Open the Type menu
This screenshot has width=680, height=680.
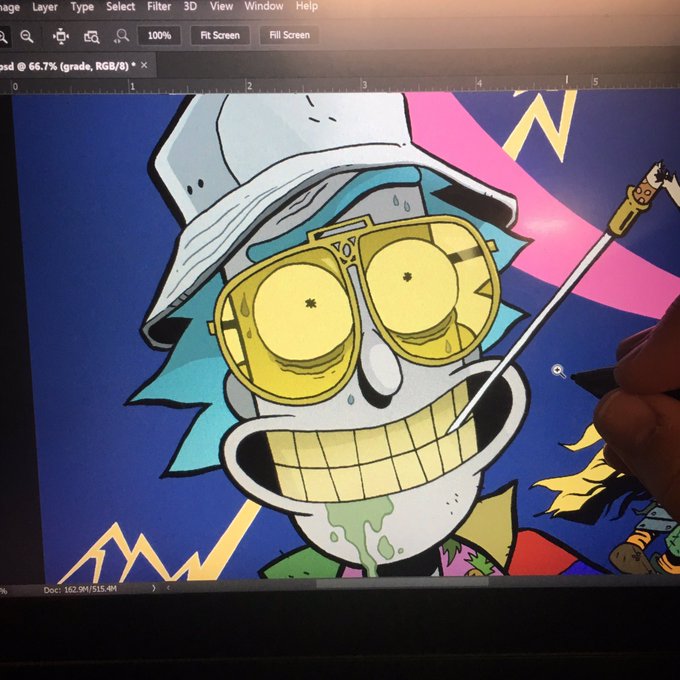click(82, 7)
